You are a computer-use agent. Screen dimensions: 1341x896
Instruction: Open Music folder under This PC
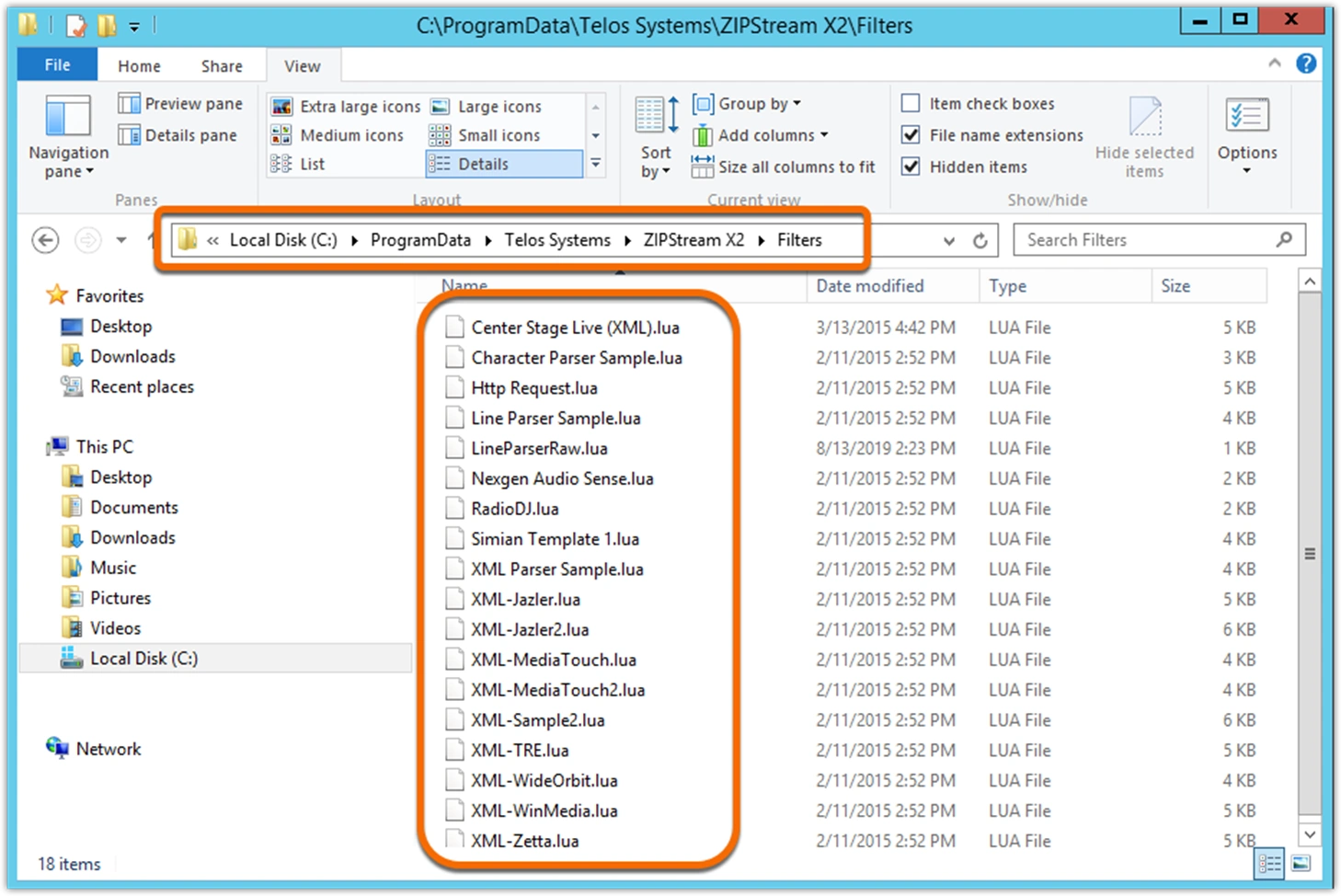click(x=99, y=568)
